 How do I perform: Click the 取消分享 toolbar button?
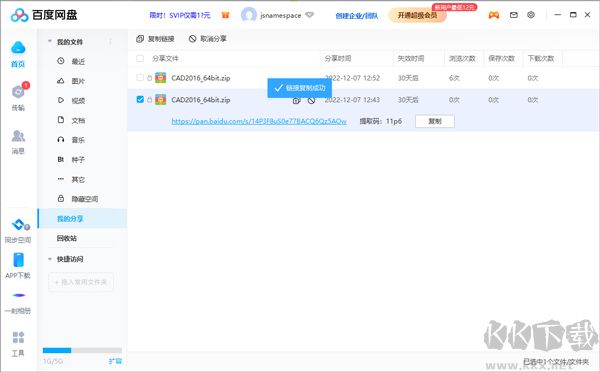(207, 39)
